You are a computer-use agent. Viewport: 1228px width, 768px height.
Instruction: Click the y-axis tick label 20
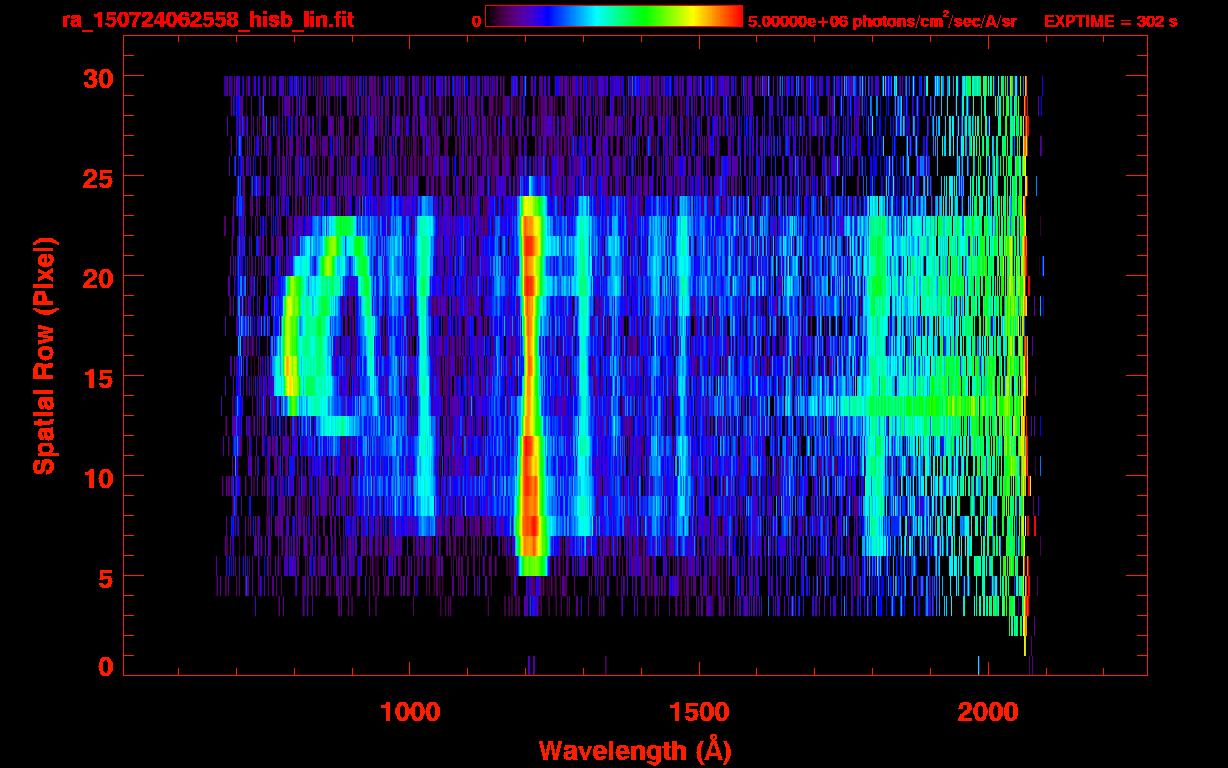pyautogui.click(x=96, y=277)
